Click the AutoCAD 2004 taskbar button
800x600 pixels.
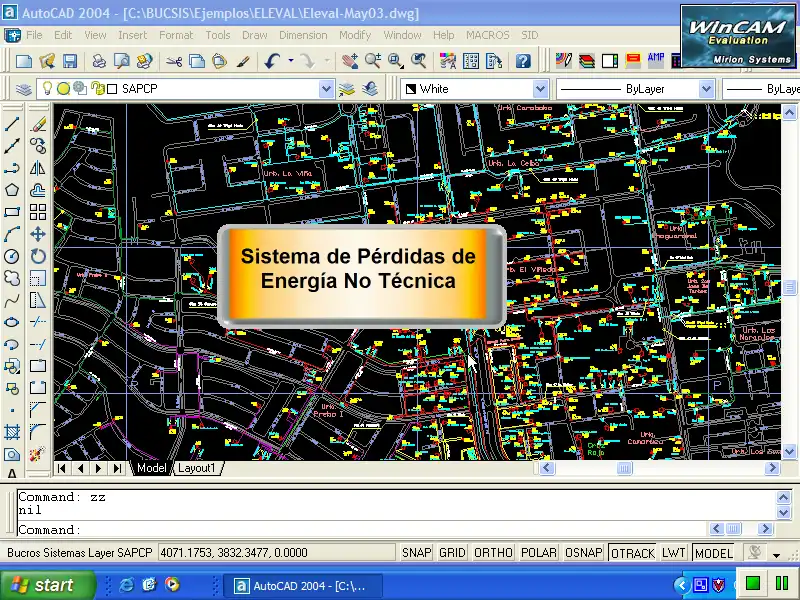[302, 585]
